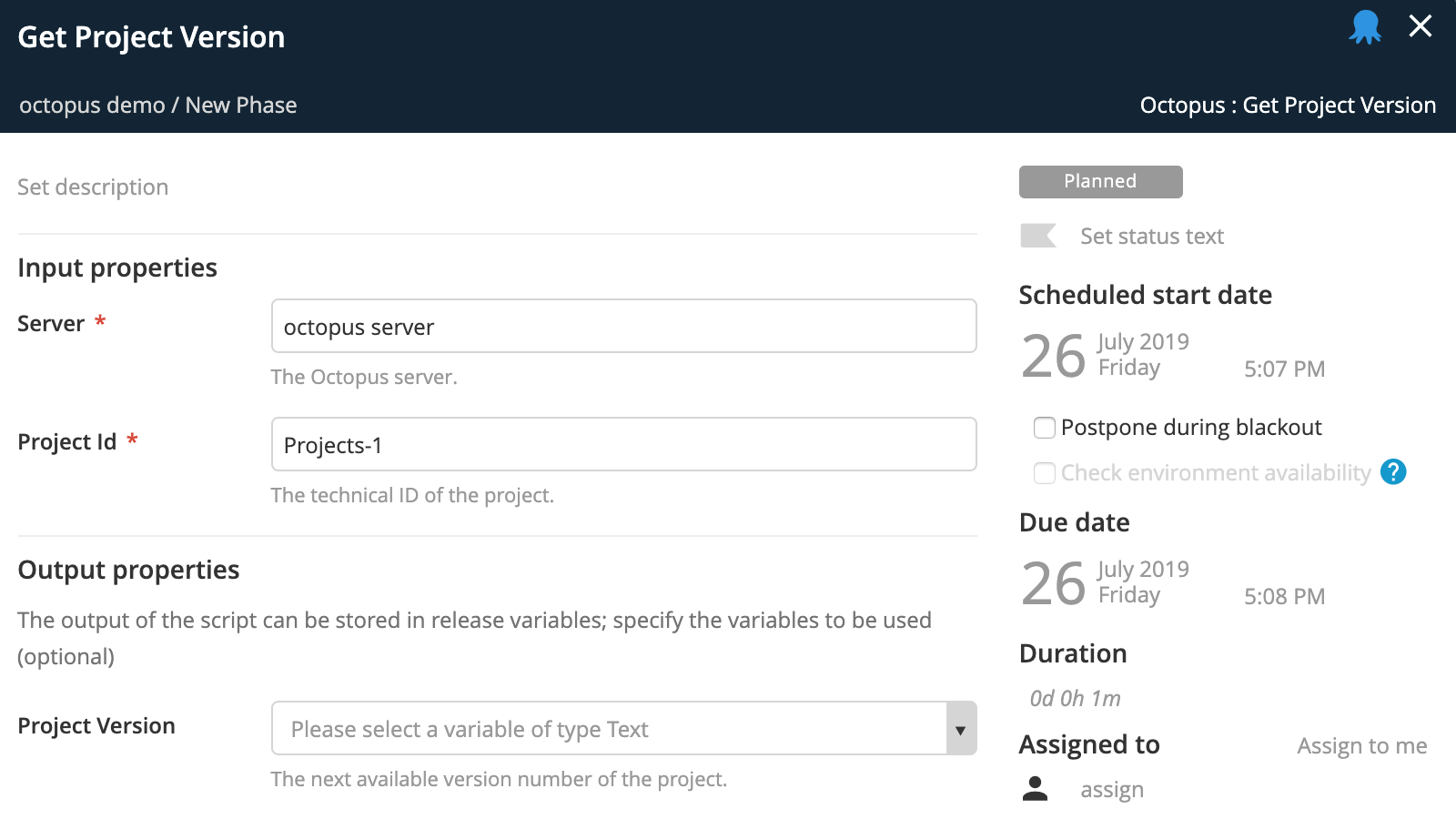Screen dimensions: 1456x819
Task: Expand the Project Version variable dropdown arrow
Action: point(961,729)
